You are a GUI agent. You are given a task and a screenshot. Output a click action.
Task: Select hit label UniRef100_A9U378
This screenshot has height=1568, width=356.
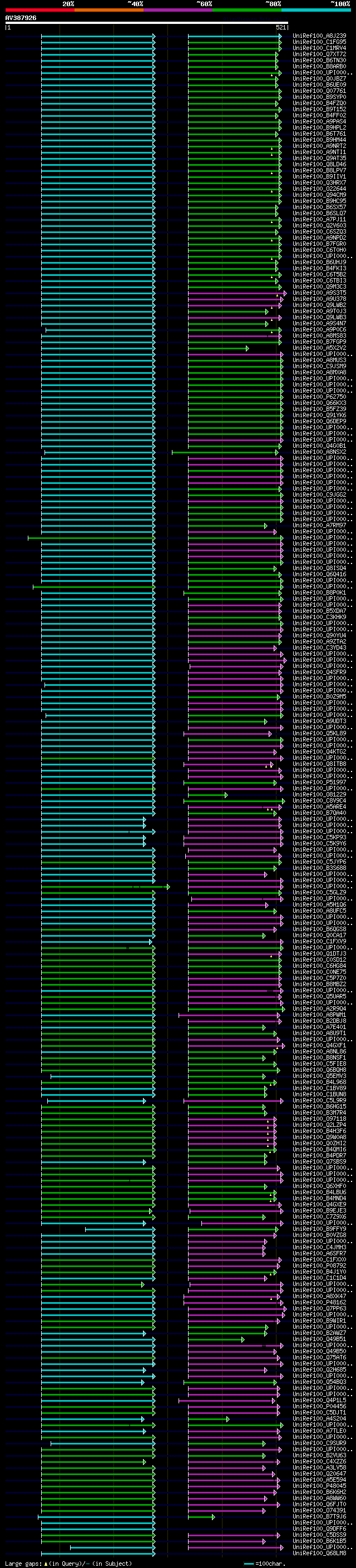coord(319,299)
